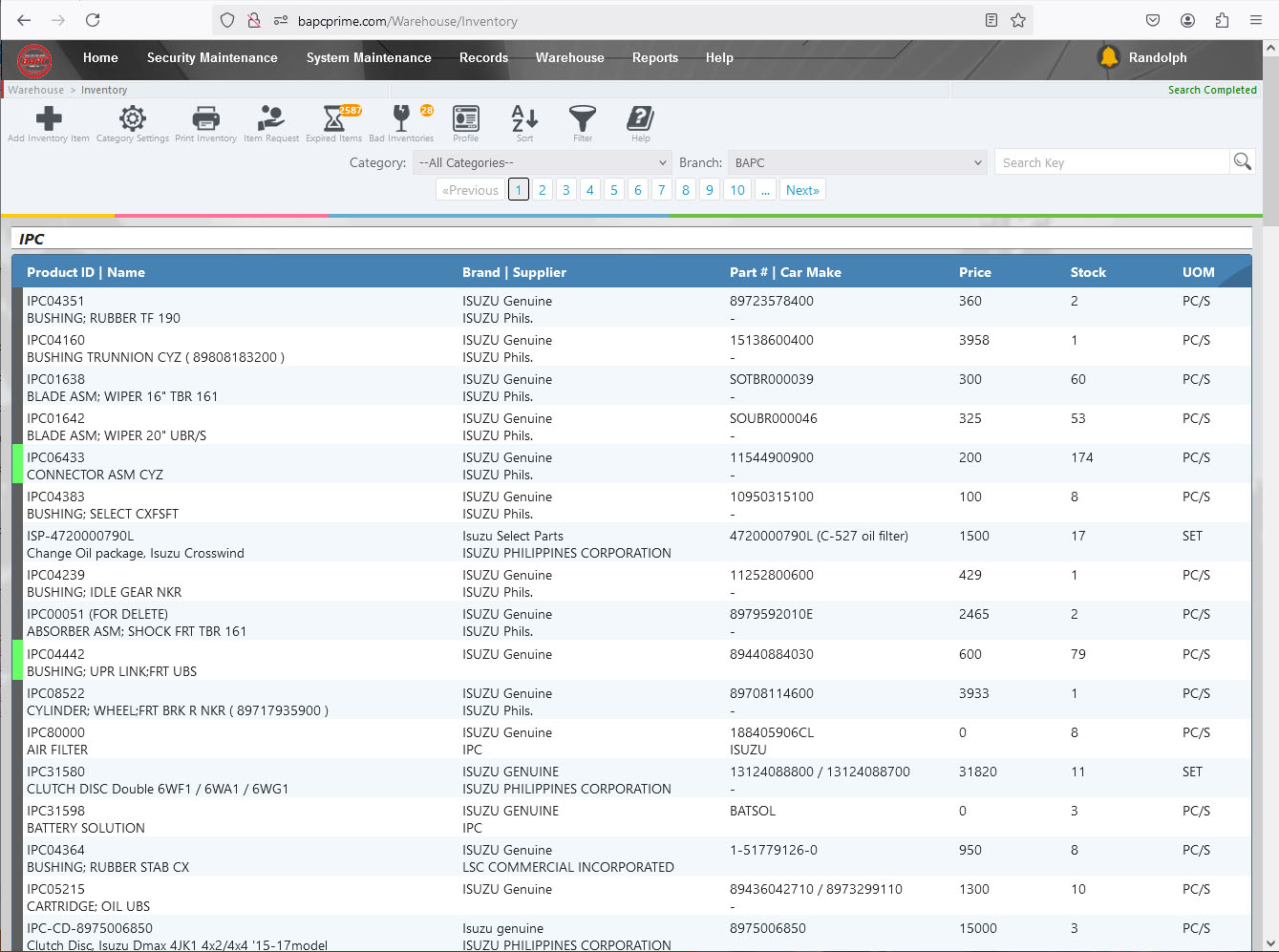Screen dimensions: 1279x952
Task: View Expired Items hourglass icon
Action: pyautogui.click(x=333, y=119)
